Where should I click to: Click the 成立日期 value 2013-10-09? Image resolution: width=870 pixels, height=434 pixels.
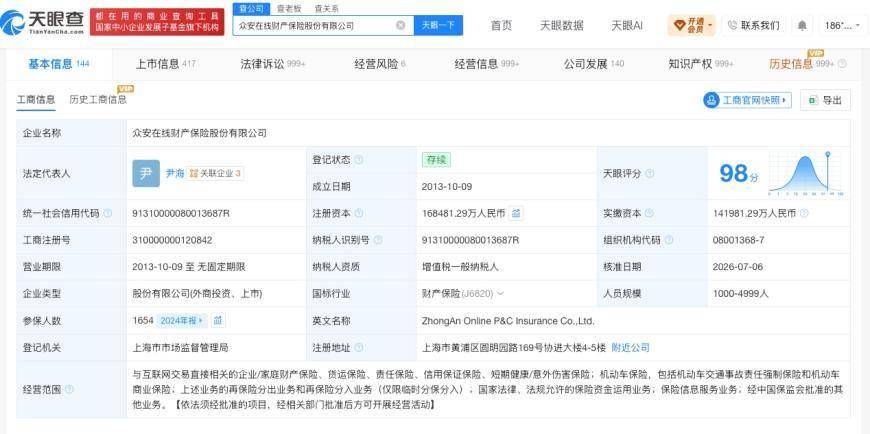tap(447, 187)
